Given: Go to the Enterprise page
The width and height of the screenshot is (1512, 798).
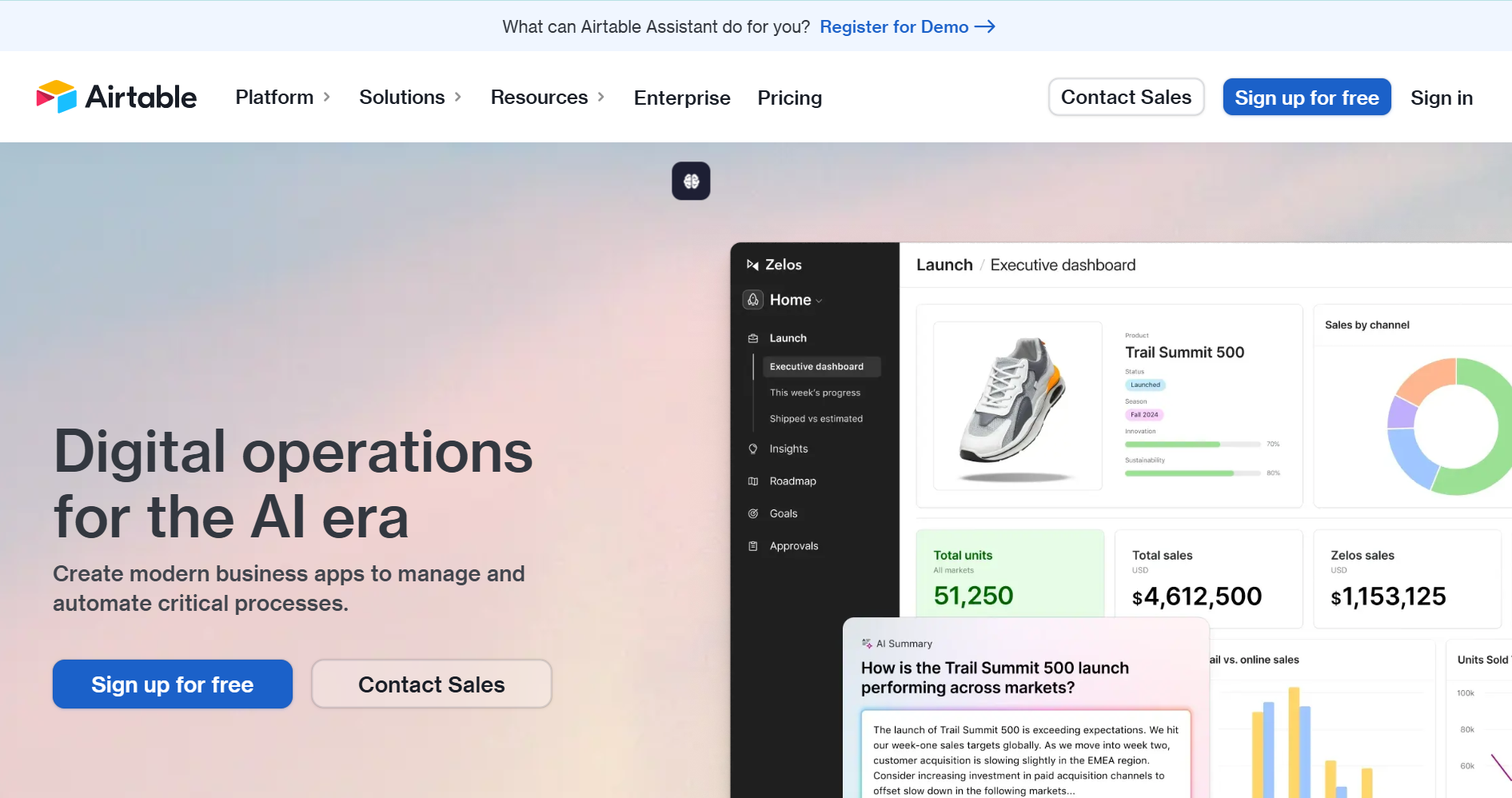Looking at the screenshot, I should 682,98.
